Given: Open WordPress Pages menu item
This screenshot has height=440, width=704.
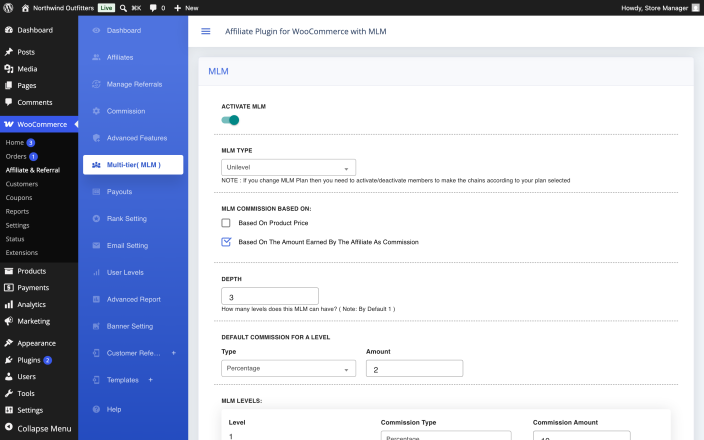Looking at the screenshot, I should 39,85.
